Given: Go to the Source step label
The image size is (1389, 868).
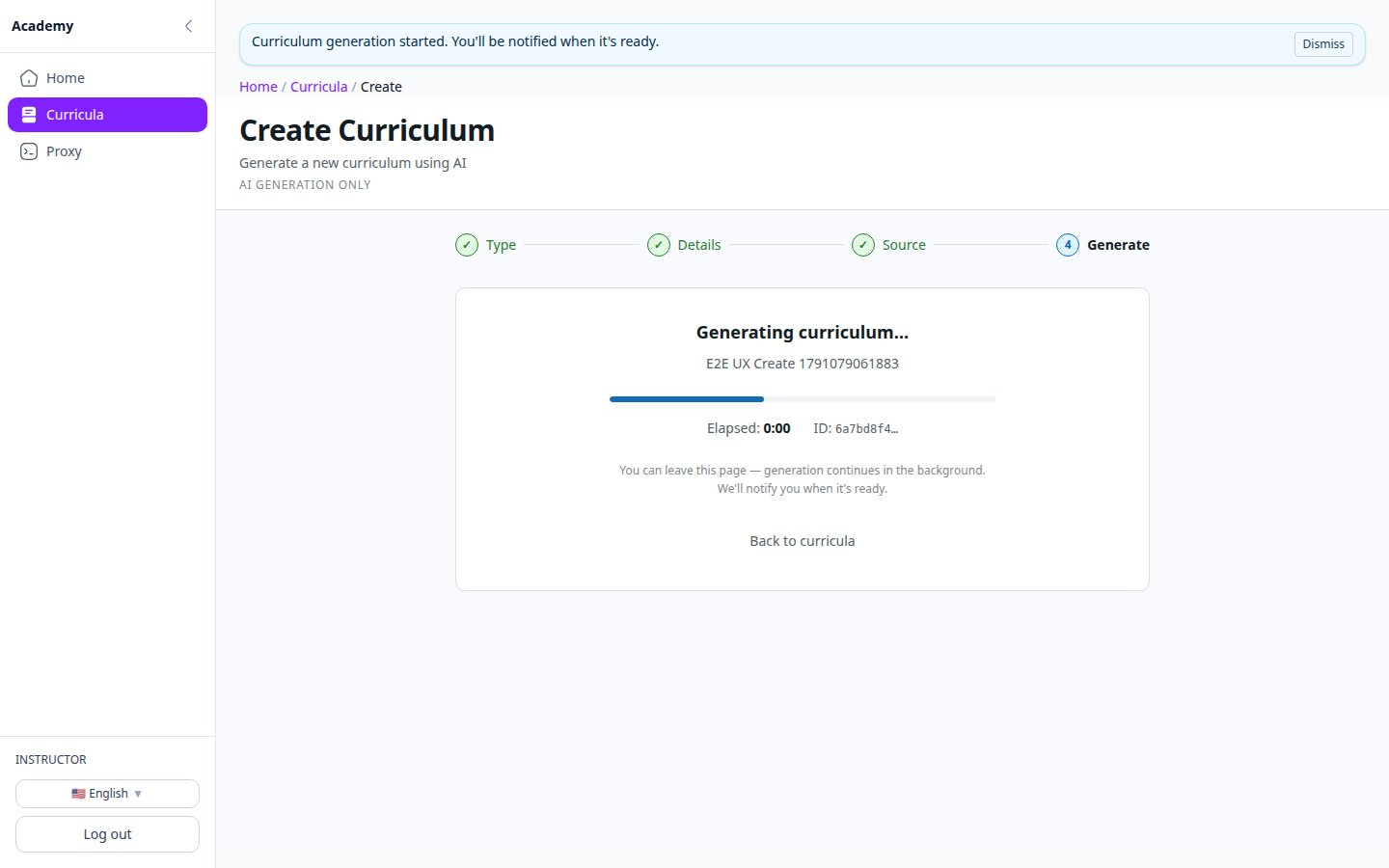Looking at the screenshot, I should [904, 245].
